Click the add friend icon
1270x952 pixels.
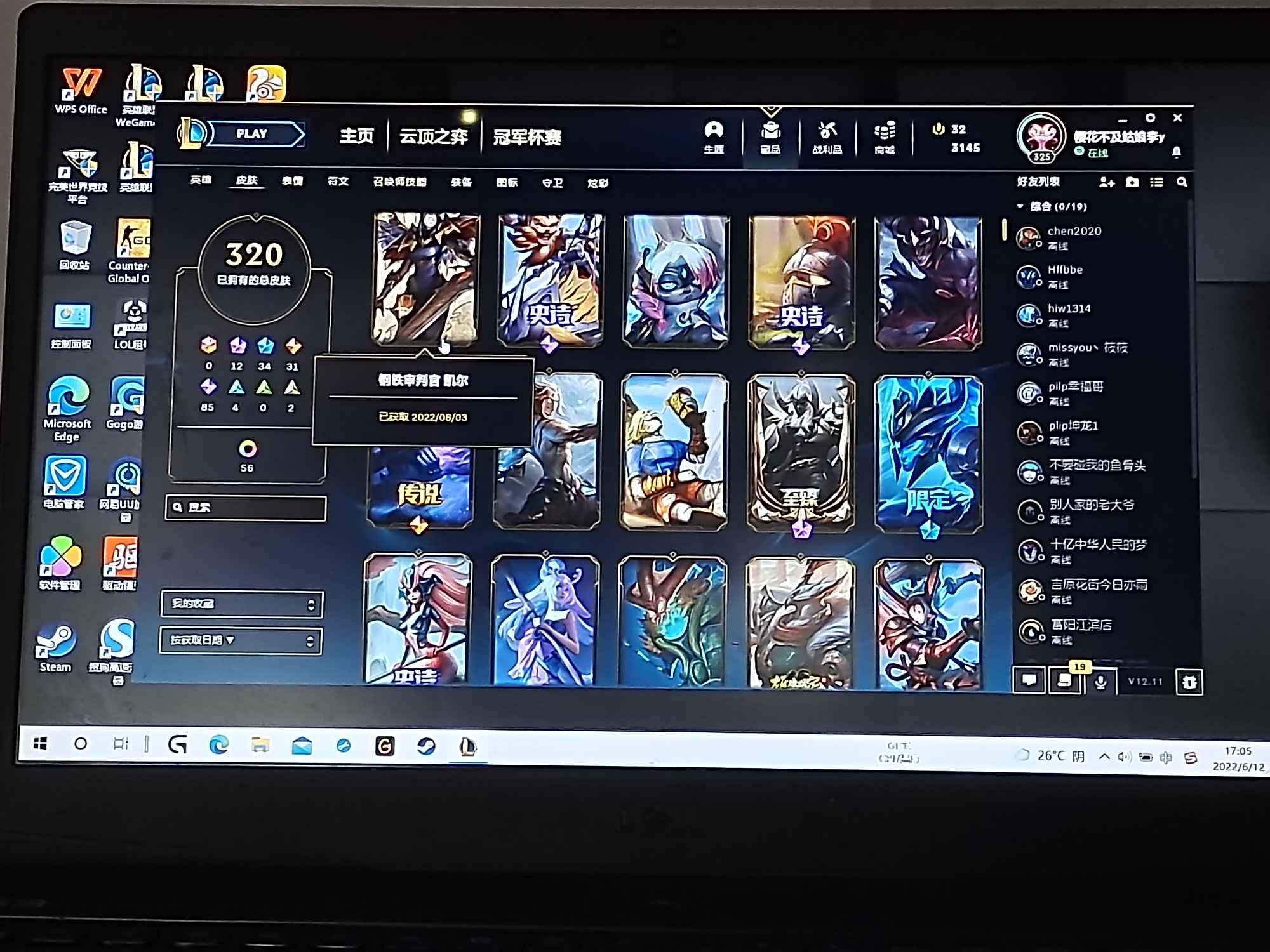click(x=1107, y=183)
